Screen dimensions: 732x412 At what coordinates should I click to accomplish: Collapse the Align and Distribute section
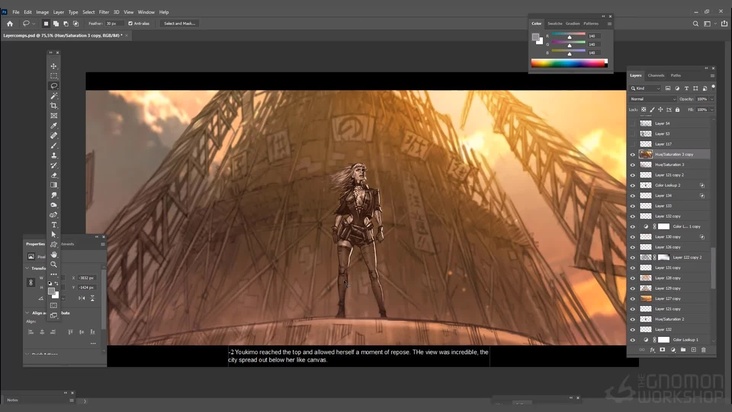[27, 313]
